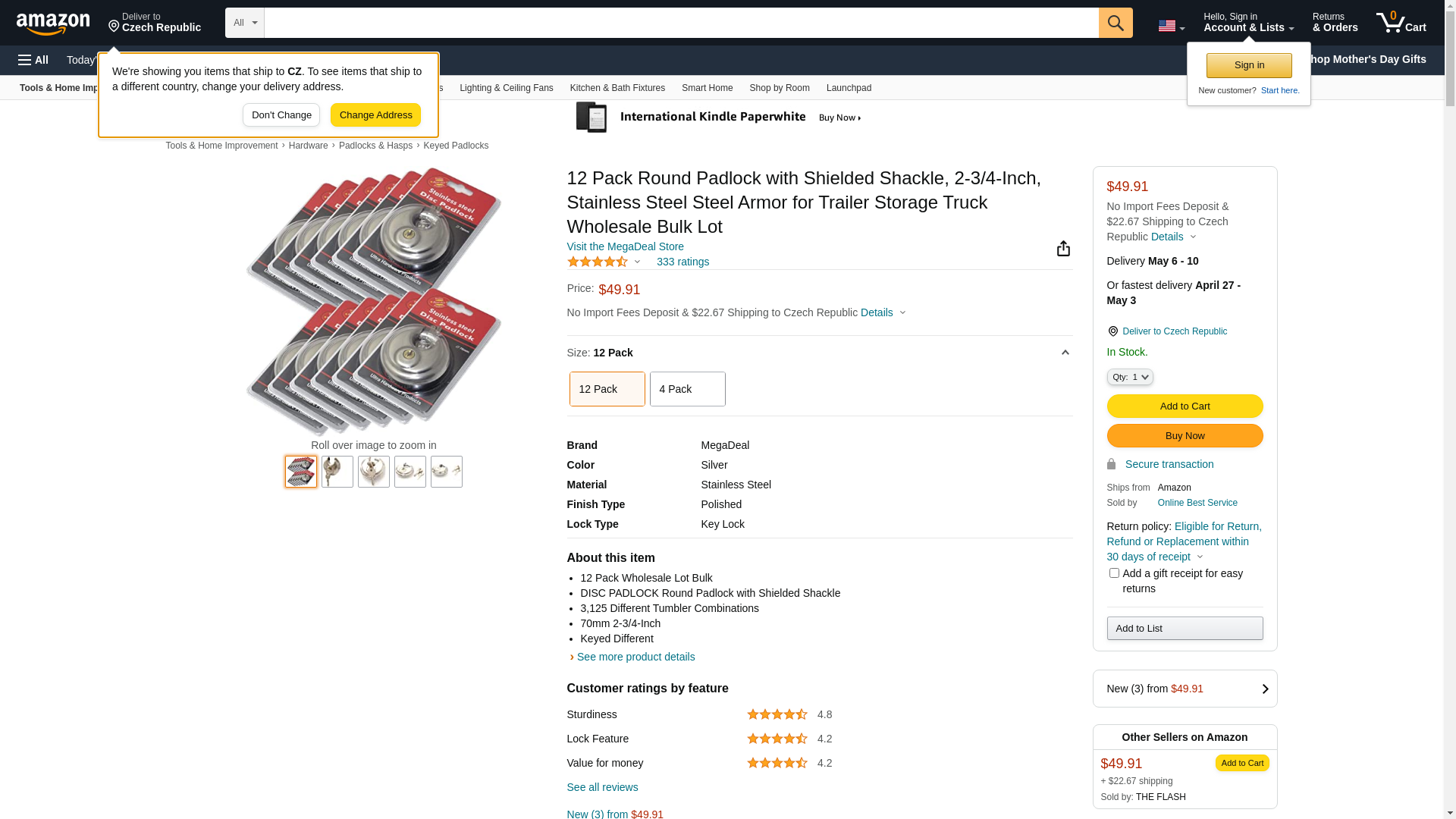Collapse the Size section chevron
The width and height of the screenshot is (1456, 819).
1065,353
